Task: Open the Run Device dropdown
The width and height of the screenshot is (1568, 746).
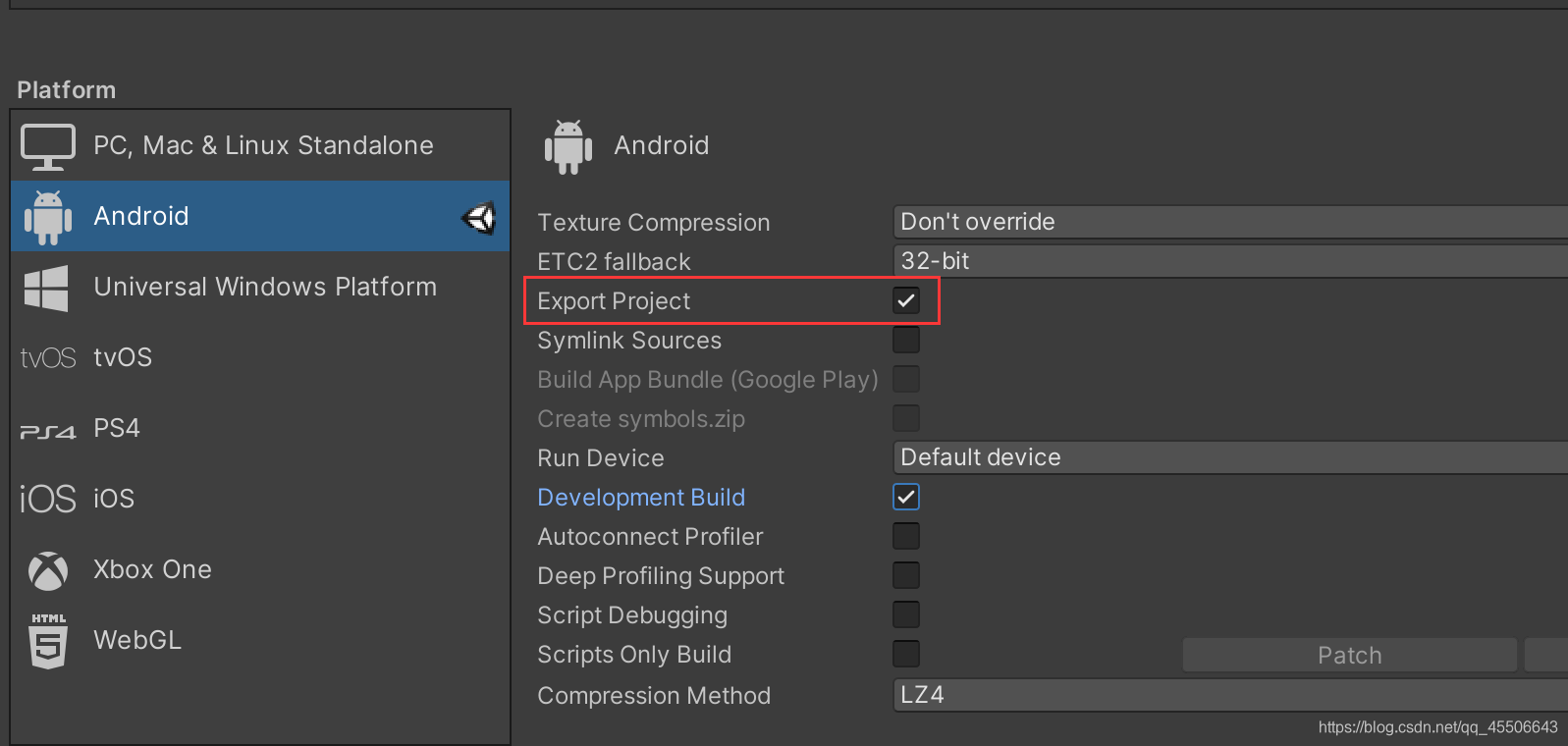Action: (x=1230, y=457)
